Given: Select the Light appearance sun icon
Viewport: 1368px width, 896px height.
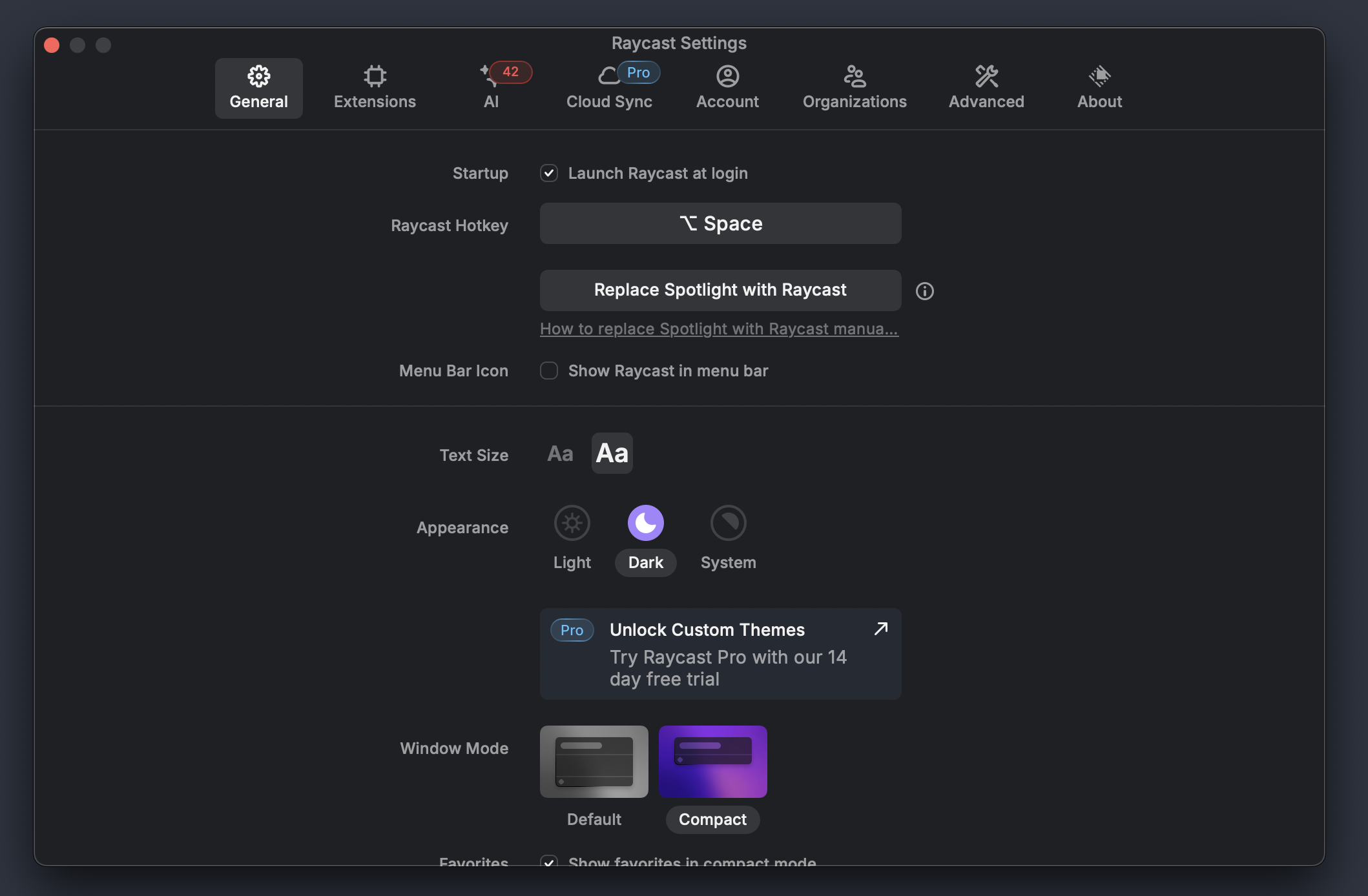Looking at the screenshot, I should [572, 523].
